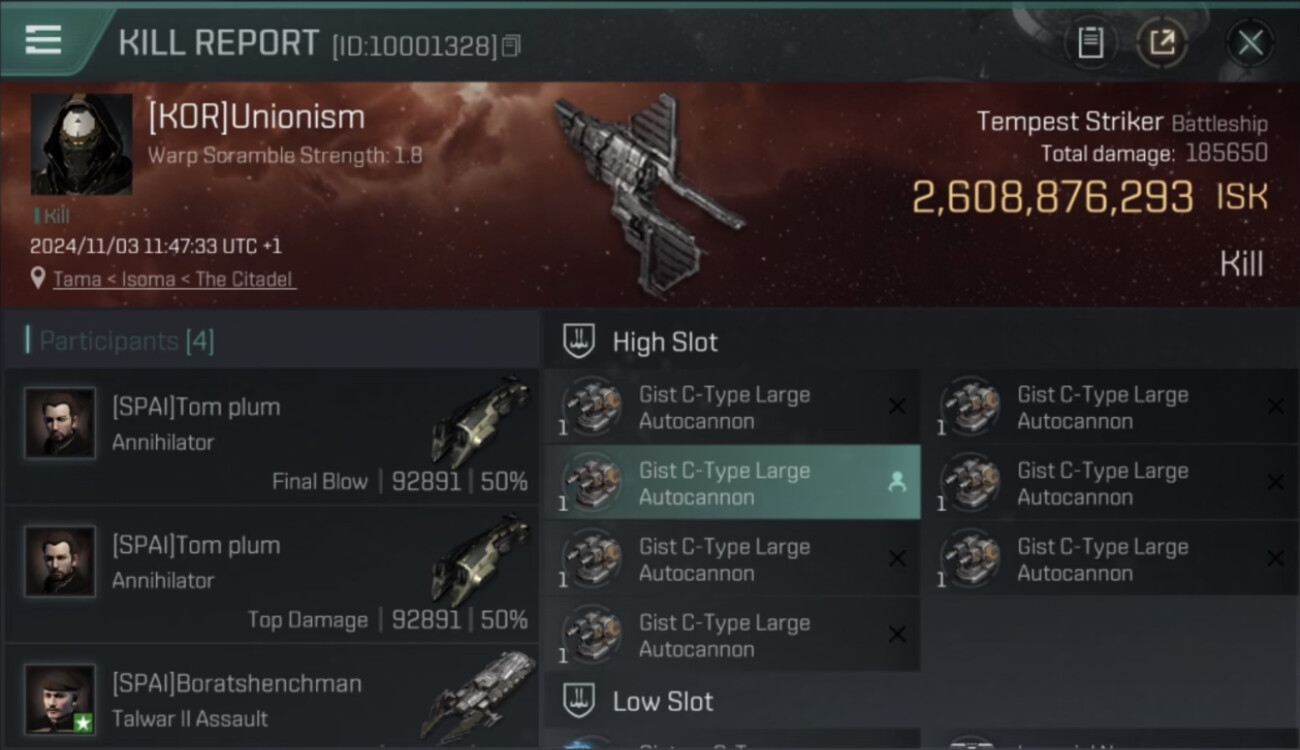
Task: Click the share export icon
Action: pyautogui.click(x=1162, y=43)
